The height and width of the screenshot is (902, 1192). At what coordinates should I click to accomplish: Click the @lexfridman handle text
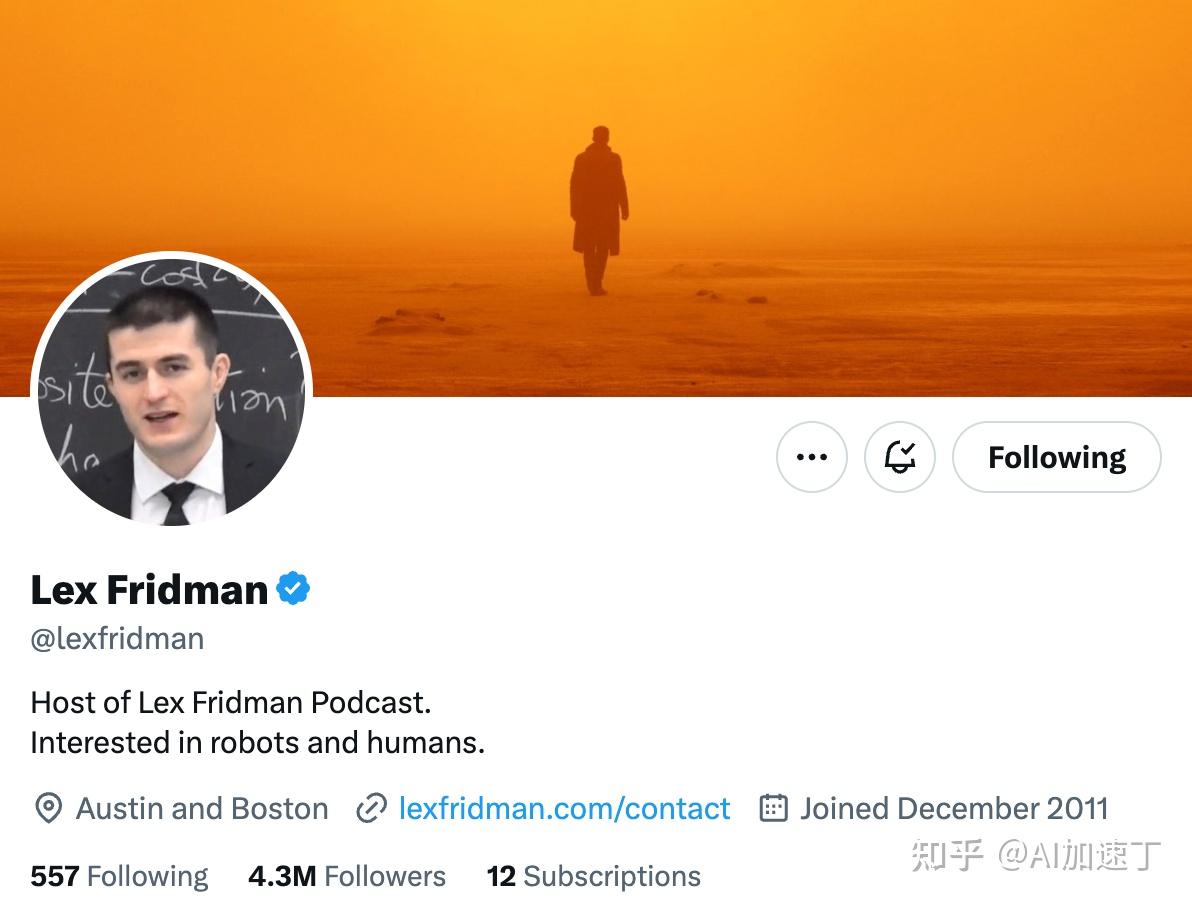pyautogui.click(x=117, y=639)
